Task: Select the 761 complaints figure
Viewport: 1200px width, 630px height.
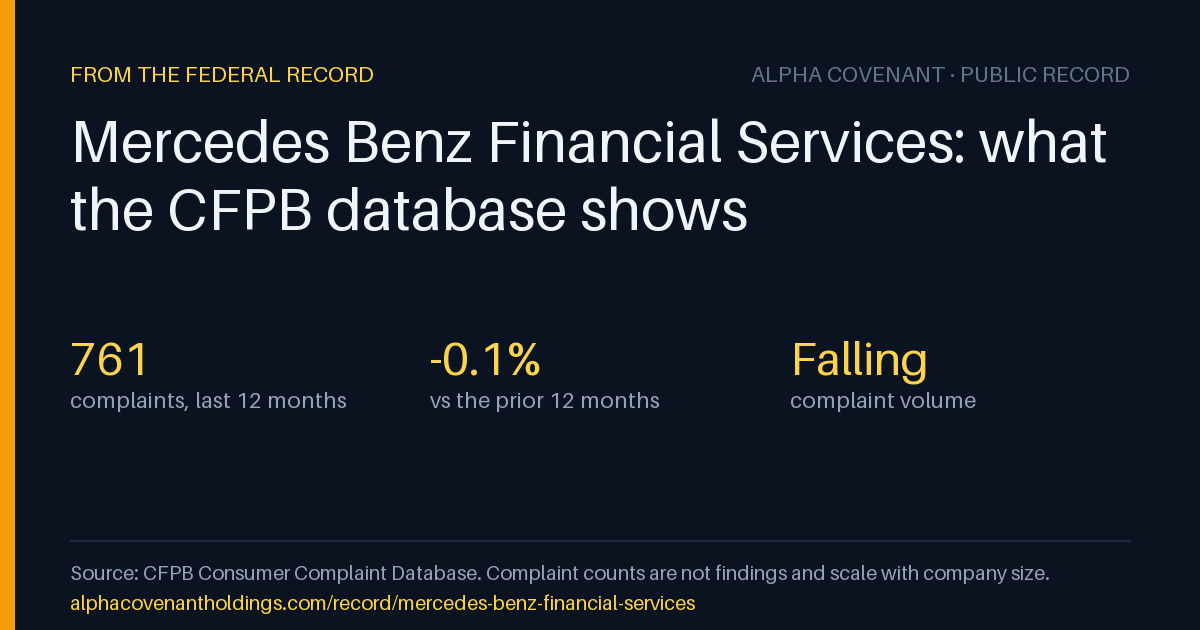Action: [110, 360]
